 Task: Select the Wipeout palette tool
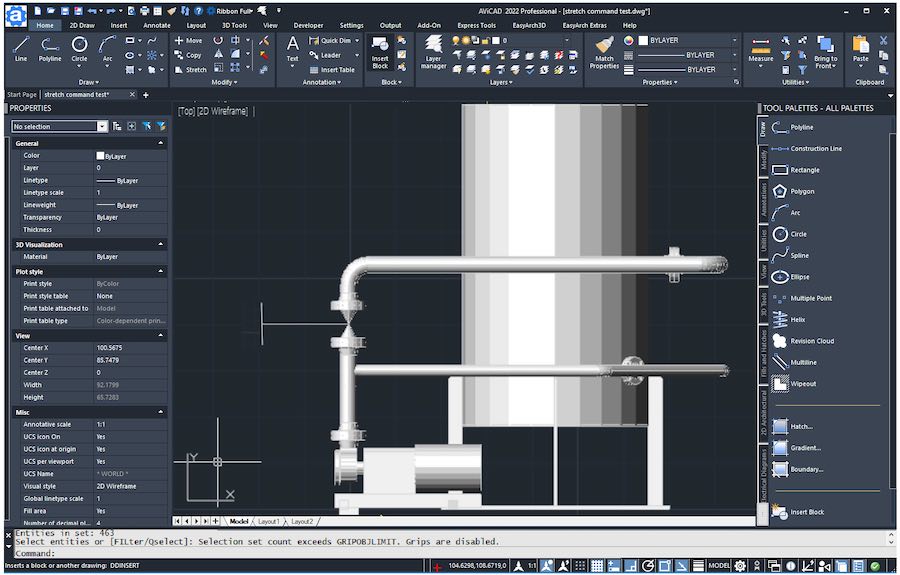coord(802,384)
